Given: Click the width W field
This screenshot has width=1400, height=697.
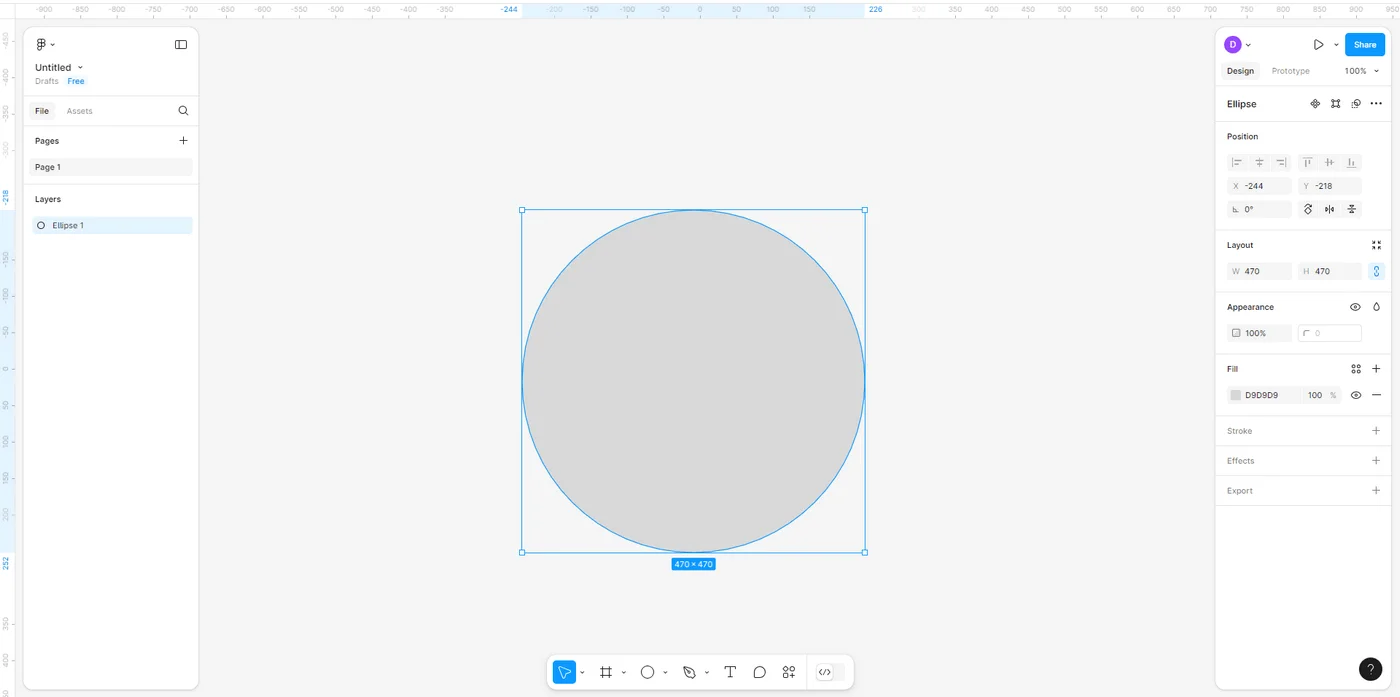Looking at the screenshot, I should coord(1259,271).
